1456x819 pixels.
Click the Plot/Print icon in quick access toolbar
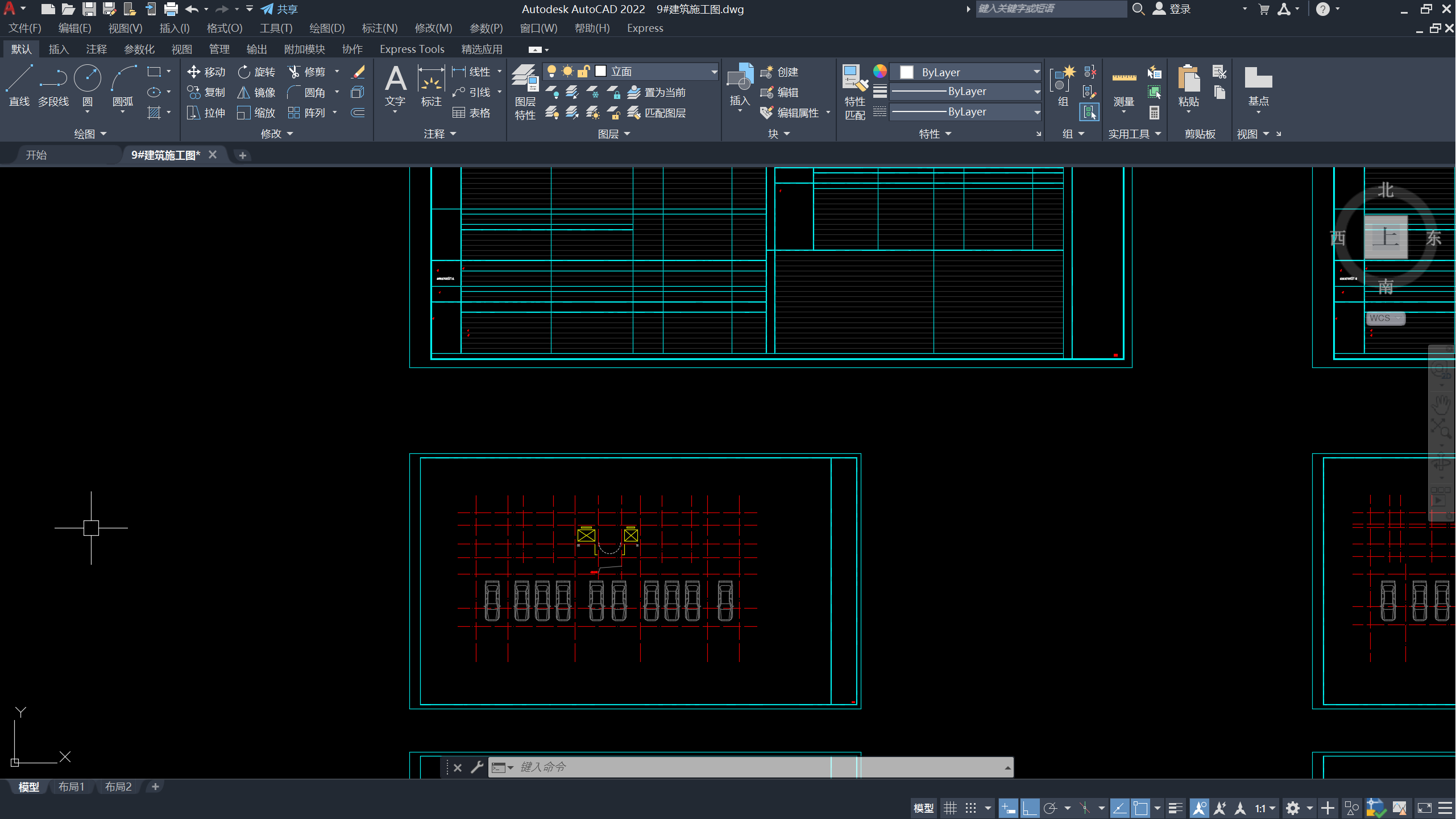click(171, 9)
